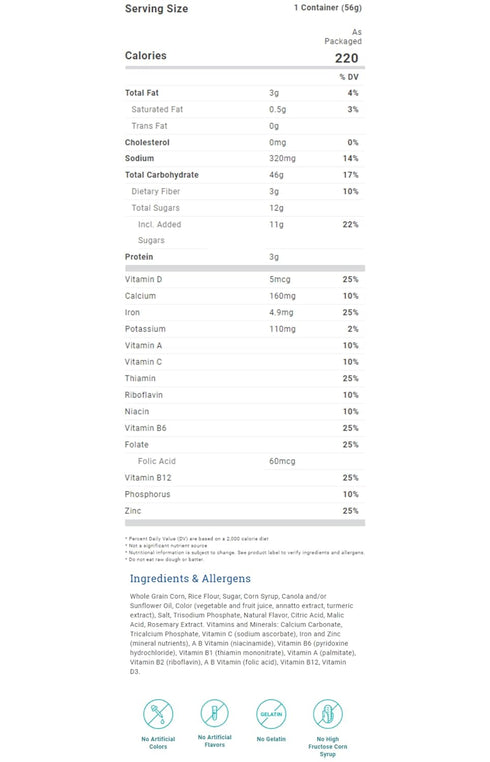Click the 220 calories value
The image size is (490, 762).
click(347, 58)
